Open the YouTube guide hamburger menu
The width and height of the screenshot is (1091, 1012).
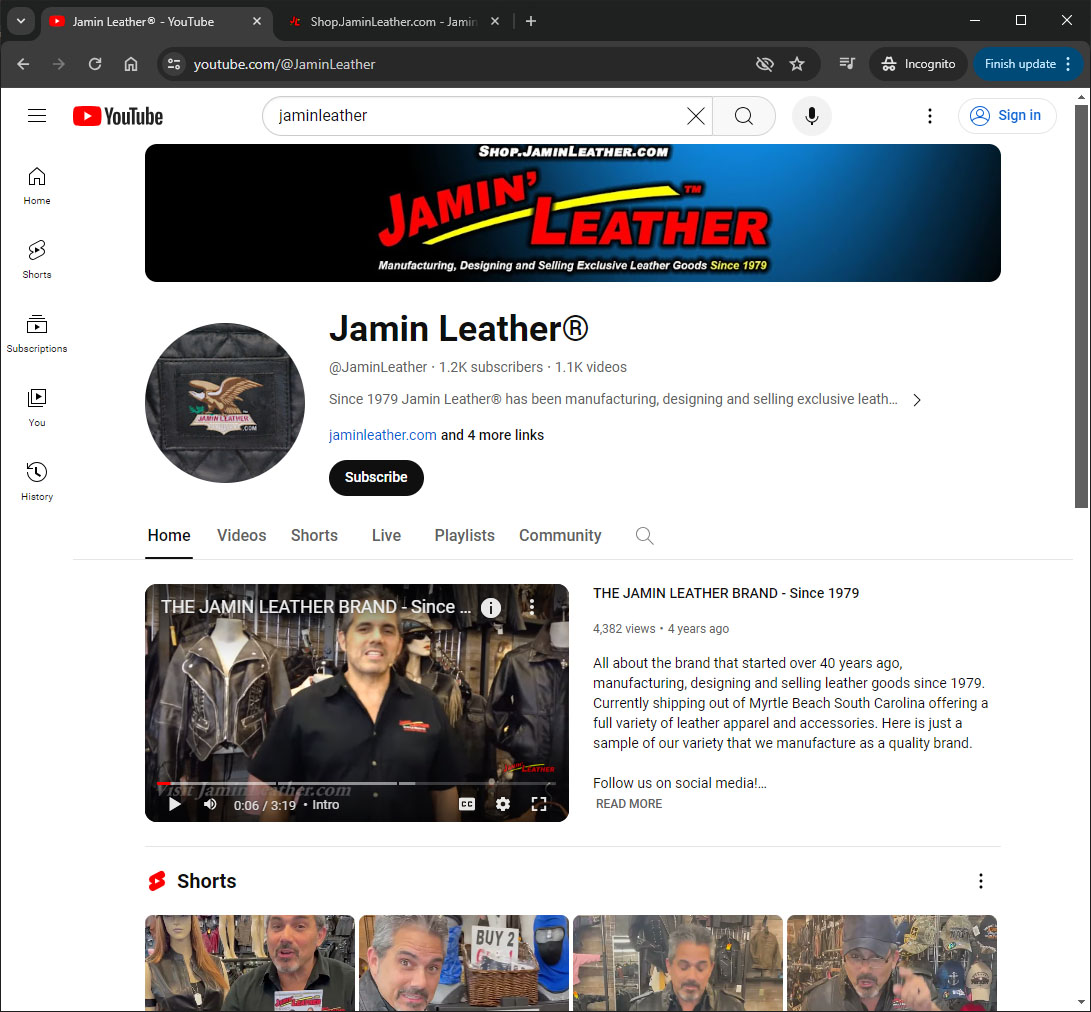click(37, 116)
